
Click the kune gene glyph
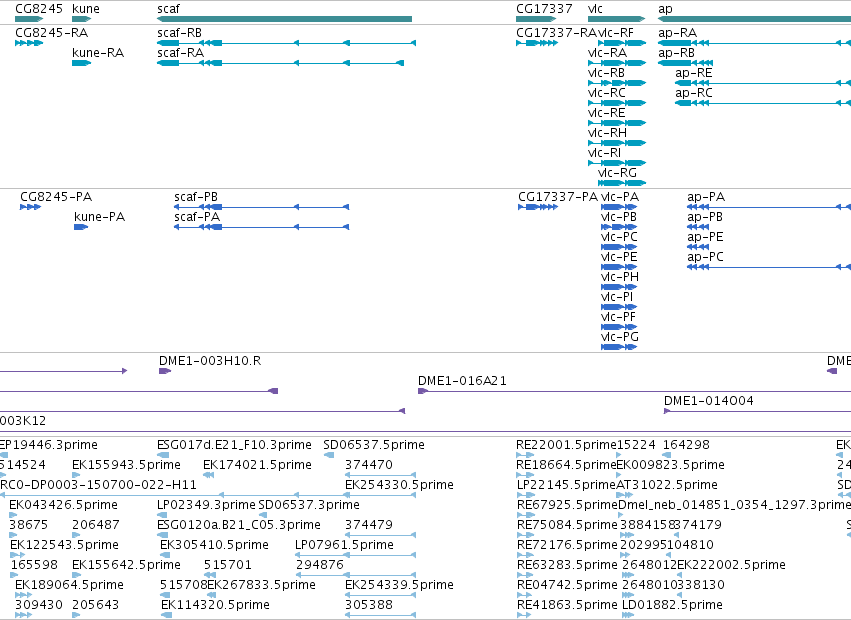click(81, 19)
